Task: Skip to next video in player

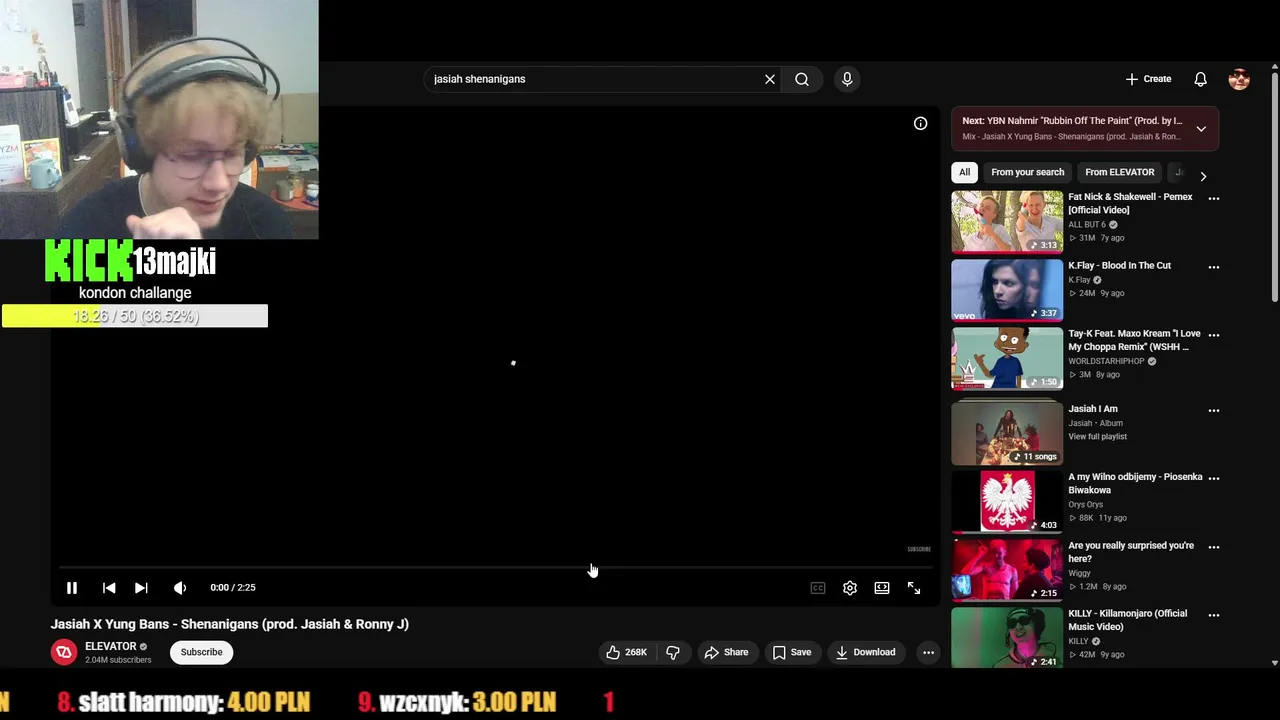Action: (141, 588)
